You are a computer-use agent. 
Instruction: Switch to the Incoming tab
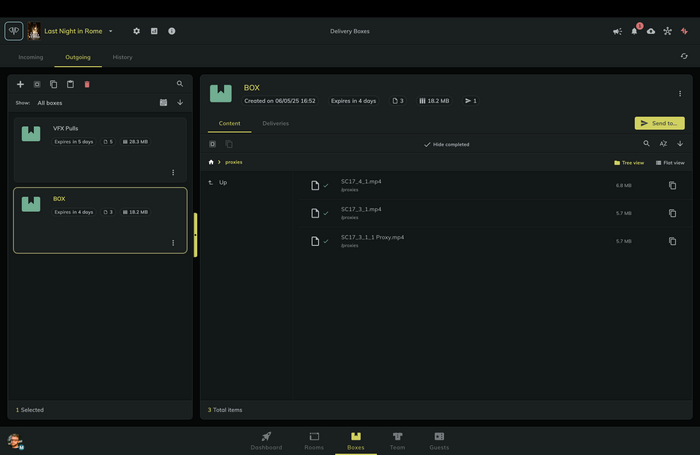coord(31,57)
